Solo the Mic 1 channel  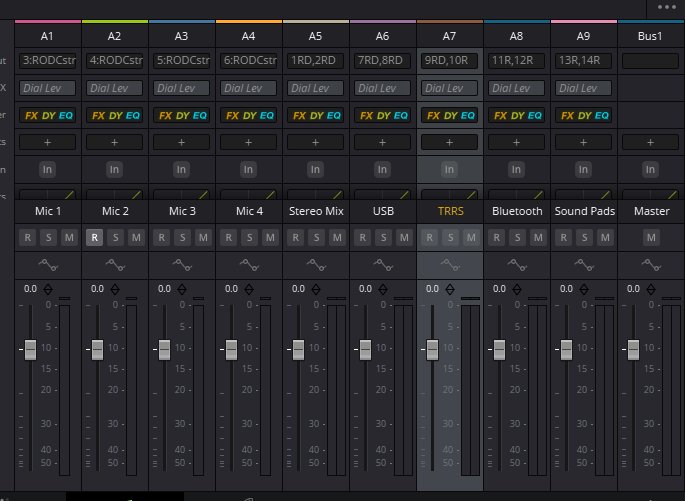click(48, 238)
